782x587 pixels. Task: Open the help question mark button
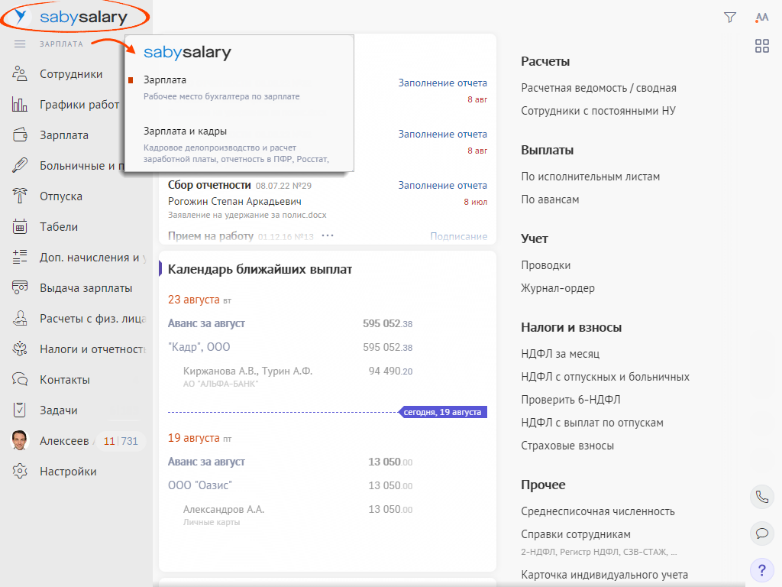[762, 570]
